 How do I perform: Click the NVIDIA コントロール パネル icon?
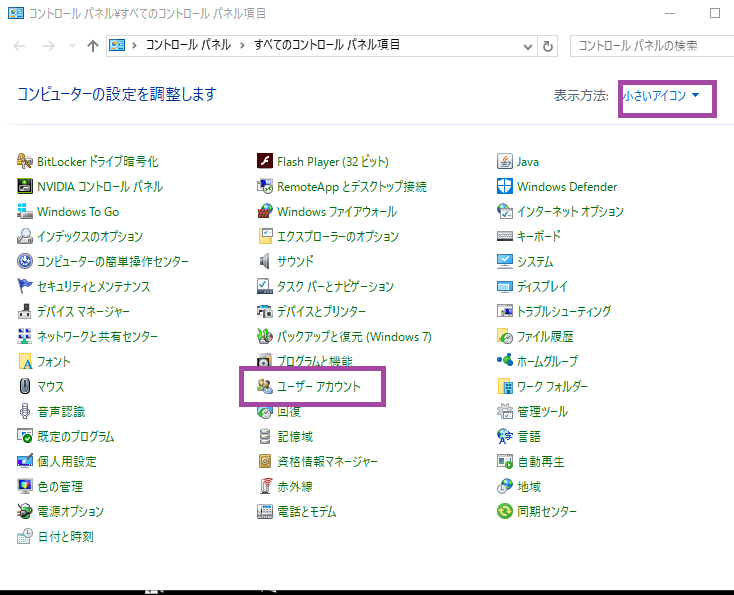pos(24,186)
